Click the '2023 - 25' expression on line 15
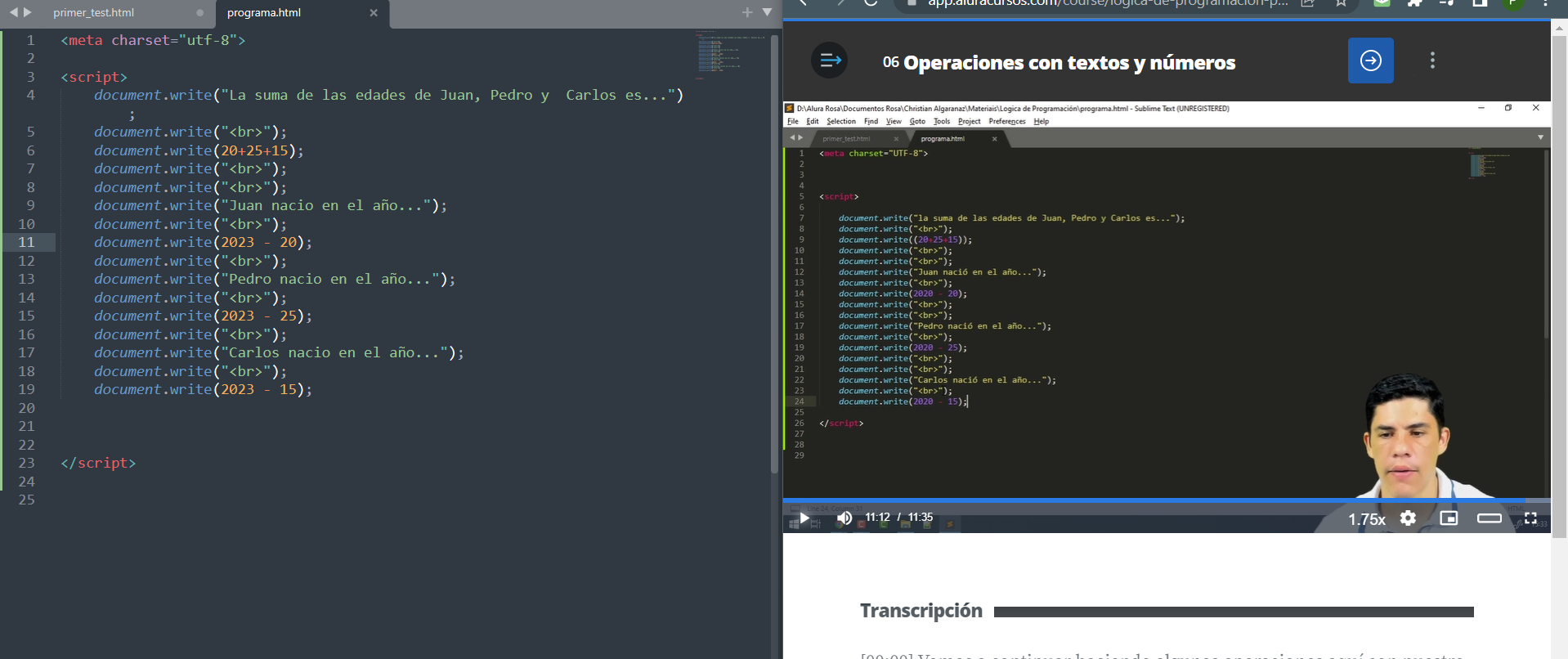This screenshot has width=1568, height=659. 258,316
